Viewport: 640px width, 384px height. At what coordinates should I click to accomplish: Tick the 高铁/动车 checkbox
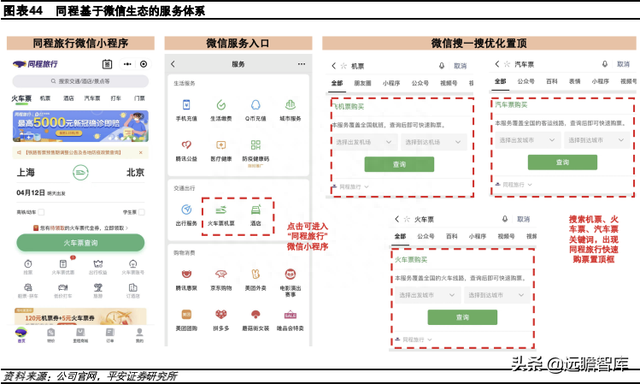click(41, 212)
